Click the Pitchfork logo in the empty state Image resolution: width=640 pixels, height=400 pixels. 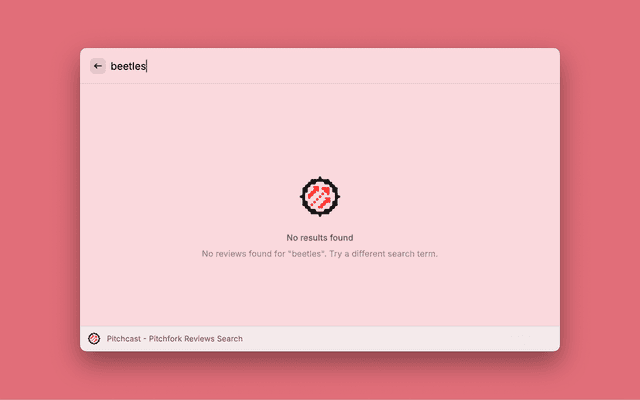[320, 196]
